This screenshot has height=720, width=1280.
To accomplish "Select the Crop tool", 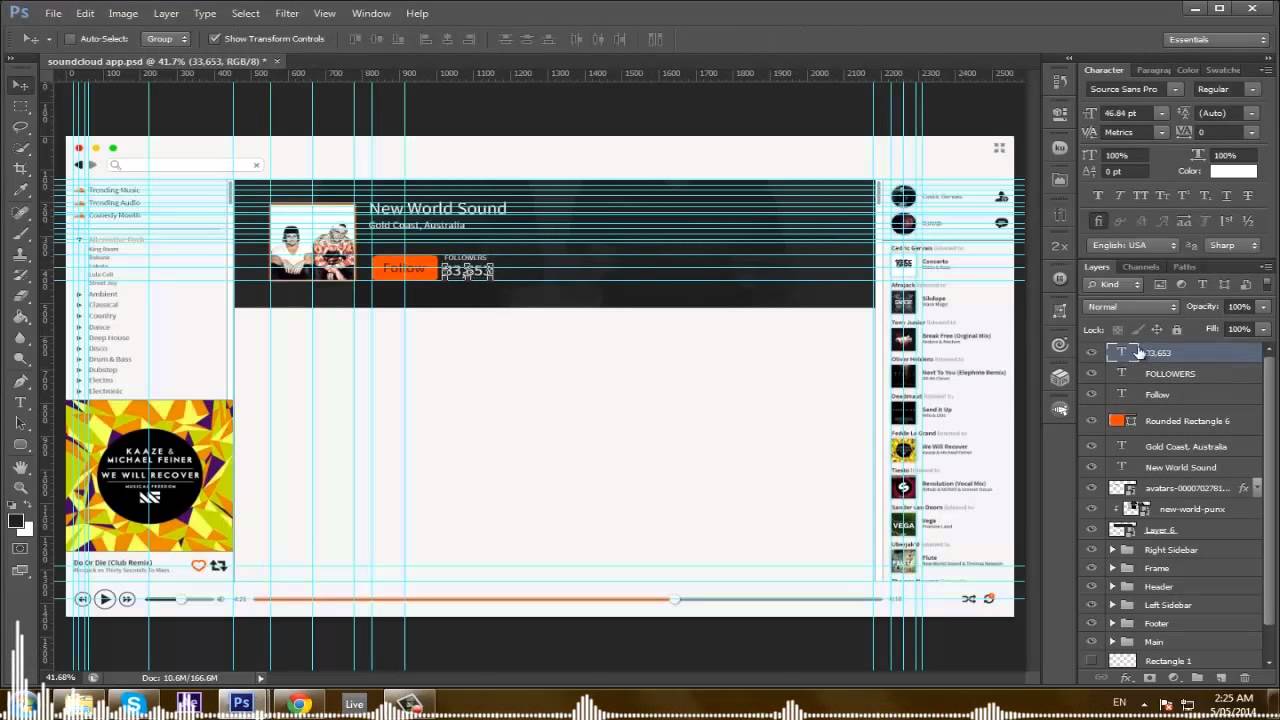I will coord(20,169).
